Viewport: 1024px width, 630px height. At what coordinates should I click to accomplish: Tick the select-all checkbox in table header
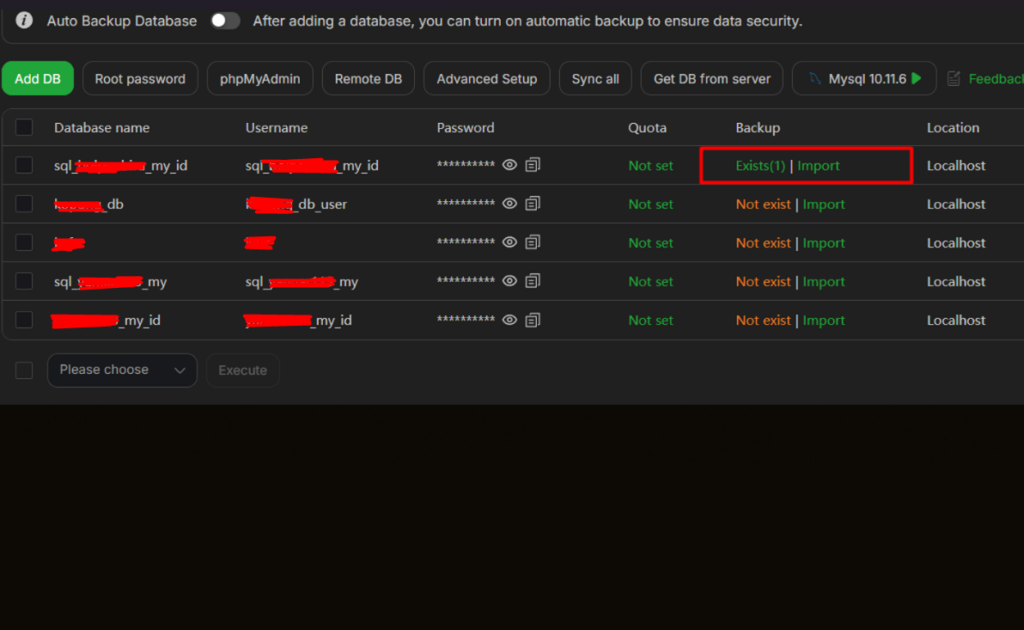24,127
